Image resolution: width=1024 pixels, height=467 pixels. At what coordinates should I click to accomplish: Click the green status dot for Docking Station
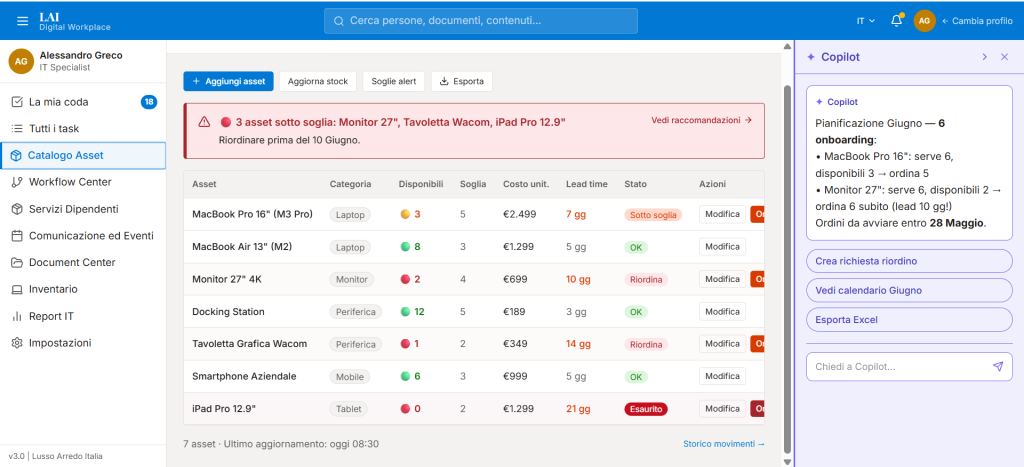405,312
